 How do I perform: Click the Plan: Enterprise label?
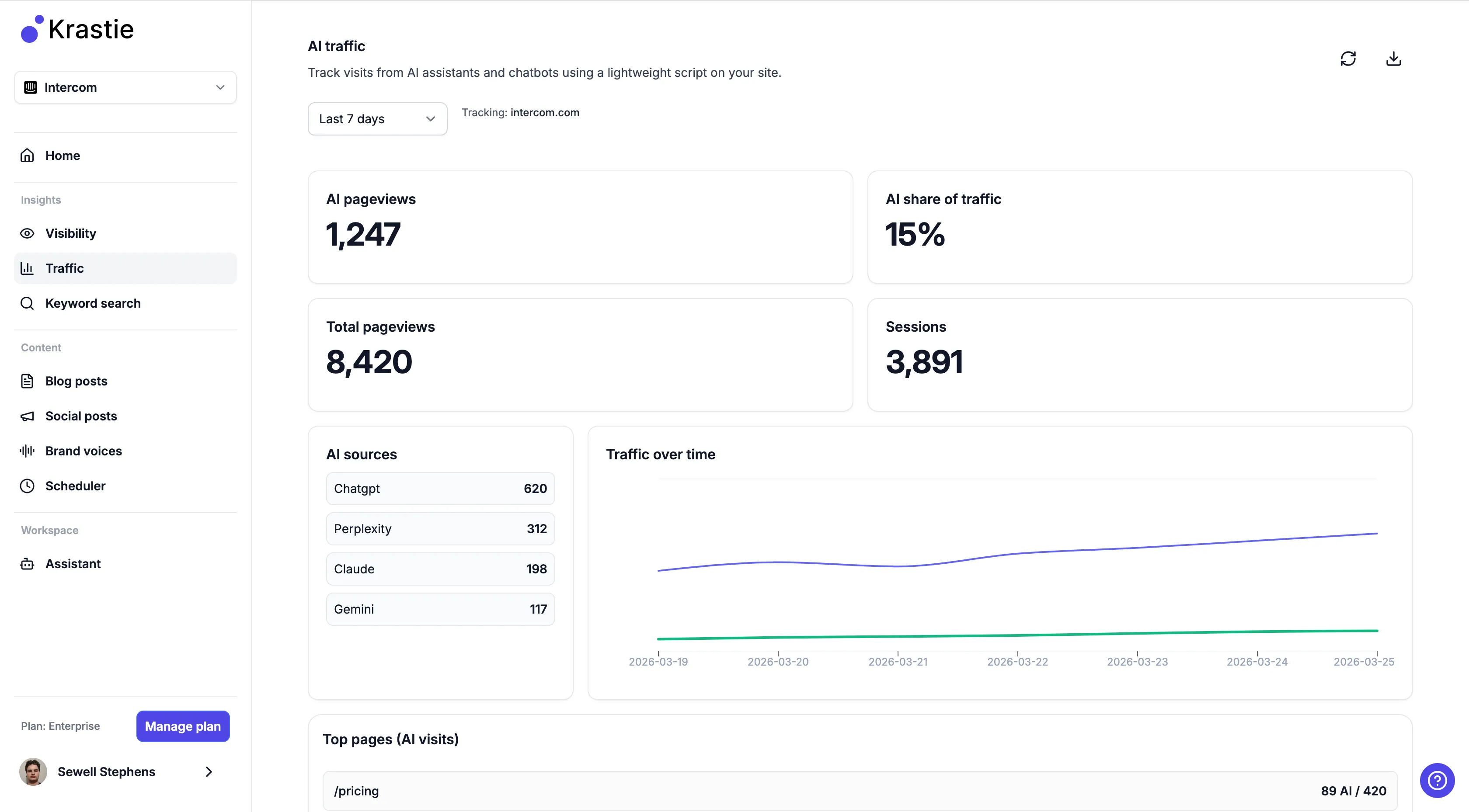click(60, 726)
